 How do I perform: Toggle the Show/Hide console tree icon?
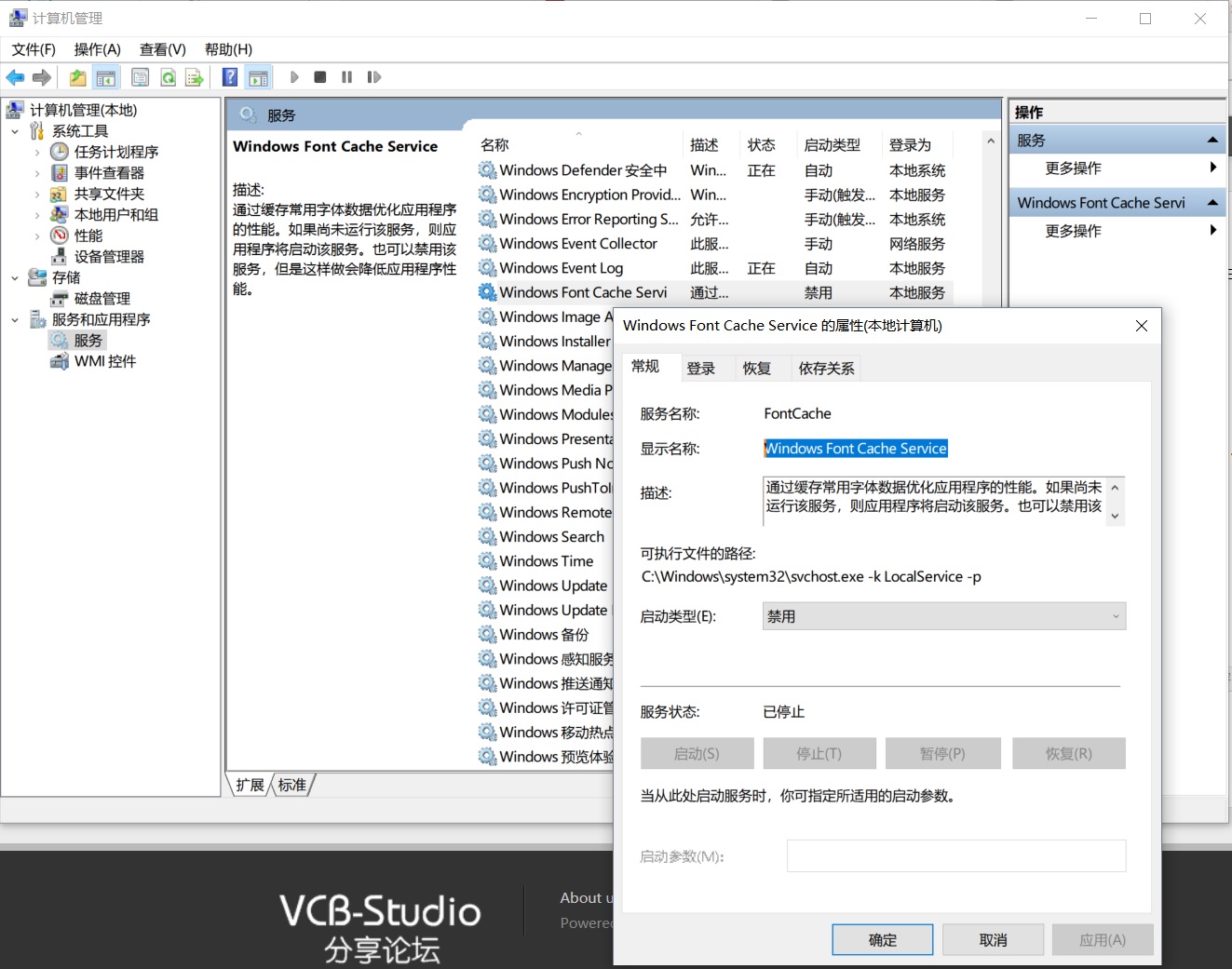click(x=106, y=77)
